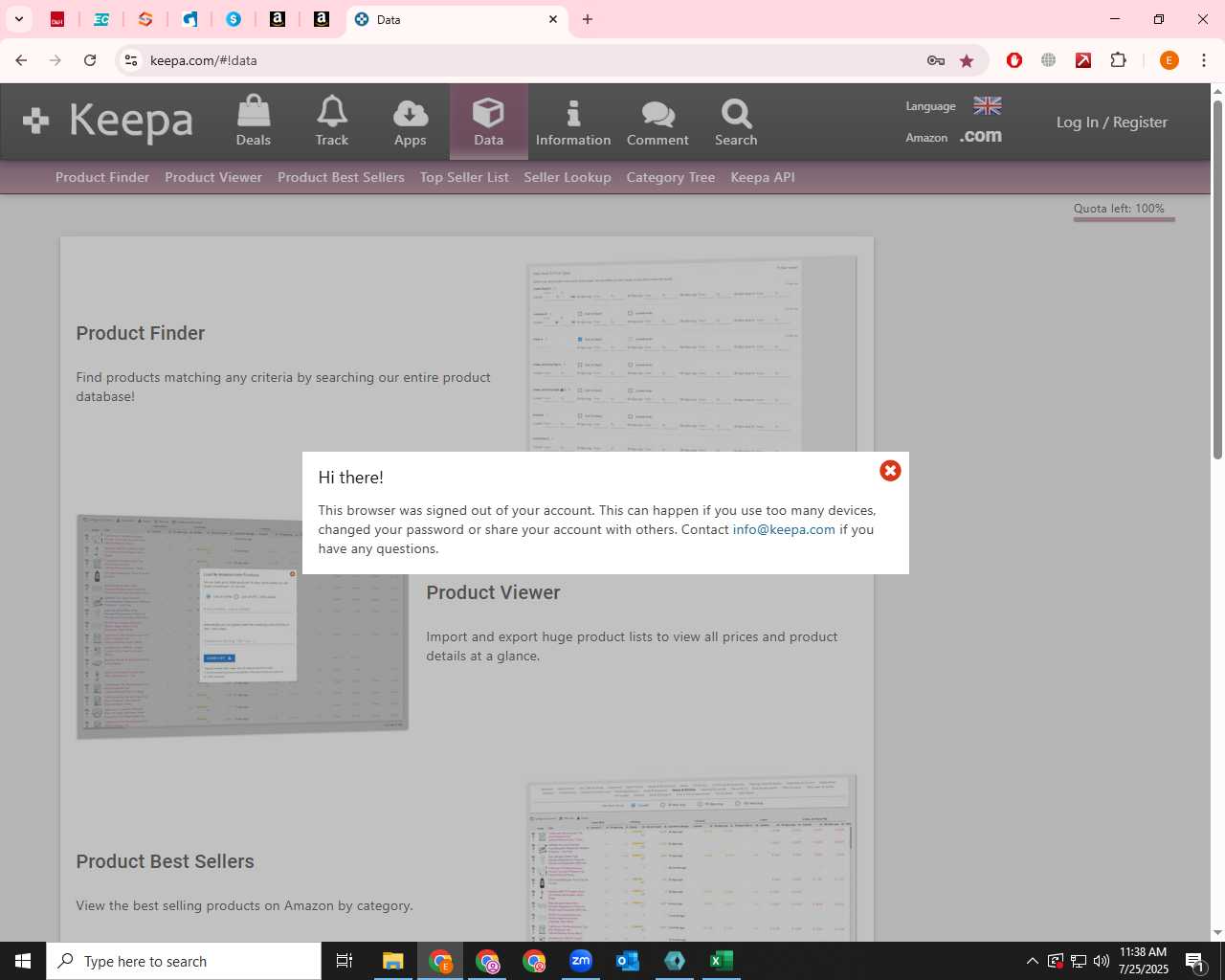Click the red arrow extension icon
Viewport: 1225px width, 980px height.
click(x=1083, y=60)
